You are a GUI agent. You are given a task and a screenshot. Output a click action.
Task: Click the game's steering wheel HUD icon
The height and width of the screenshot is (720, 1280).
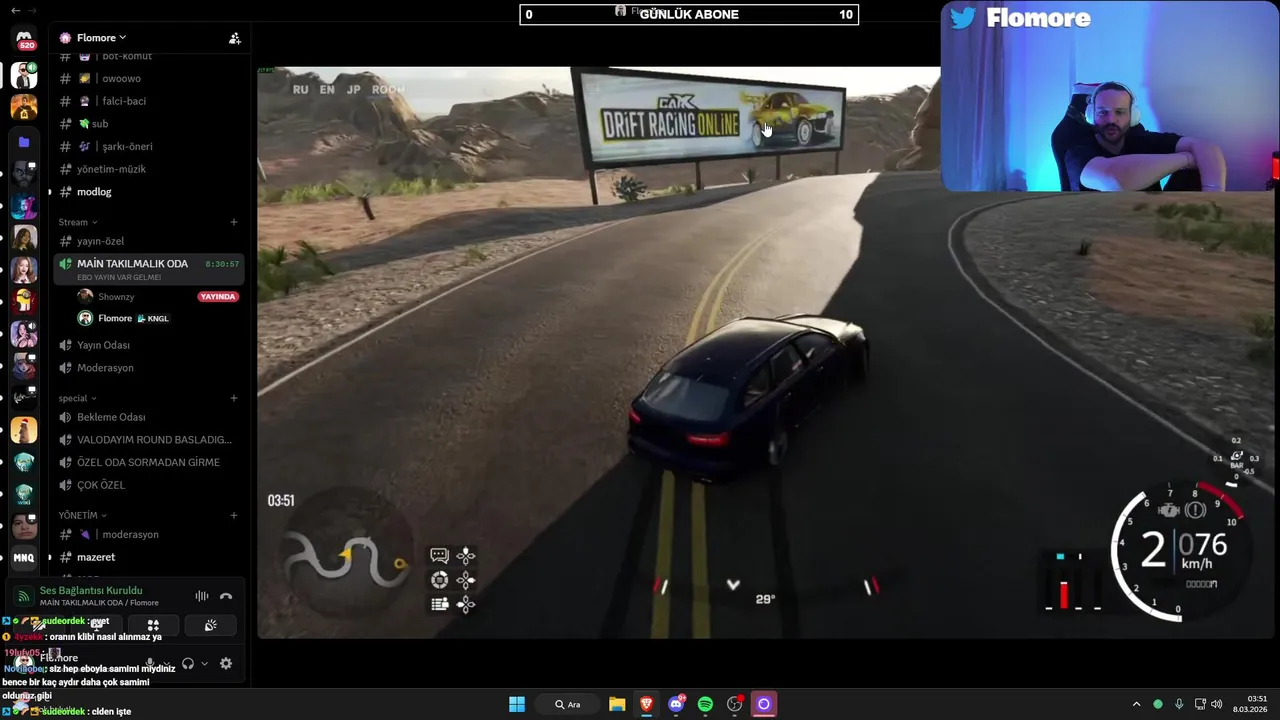pos(439,580)
